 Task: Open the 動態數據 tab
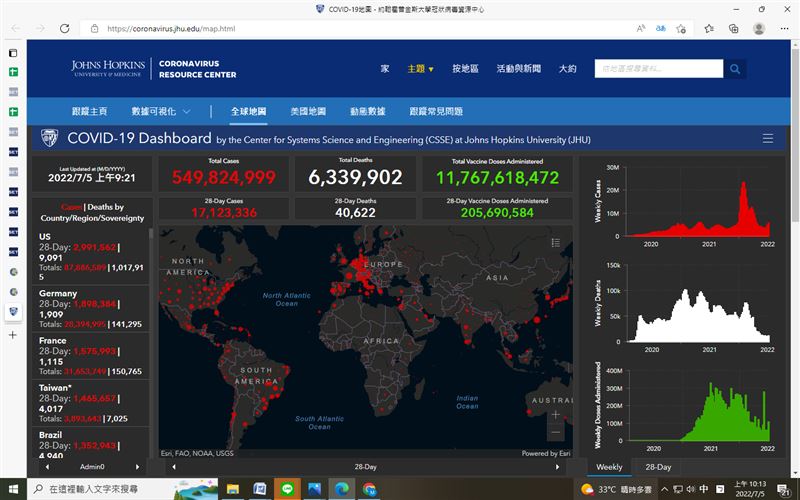coord(368,111)
